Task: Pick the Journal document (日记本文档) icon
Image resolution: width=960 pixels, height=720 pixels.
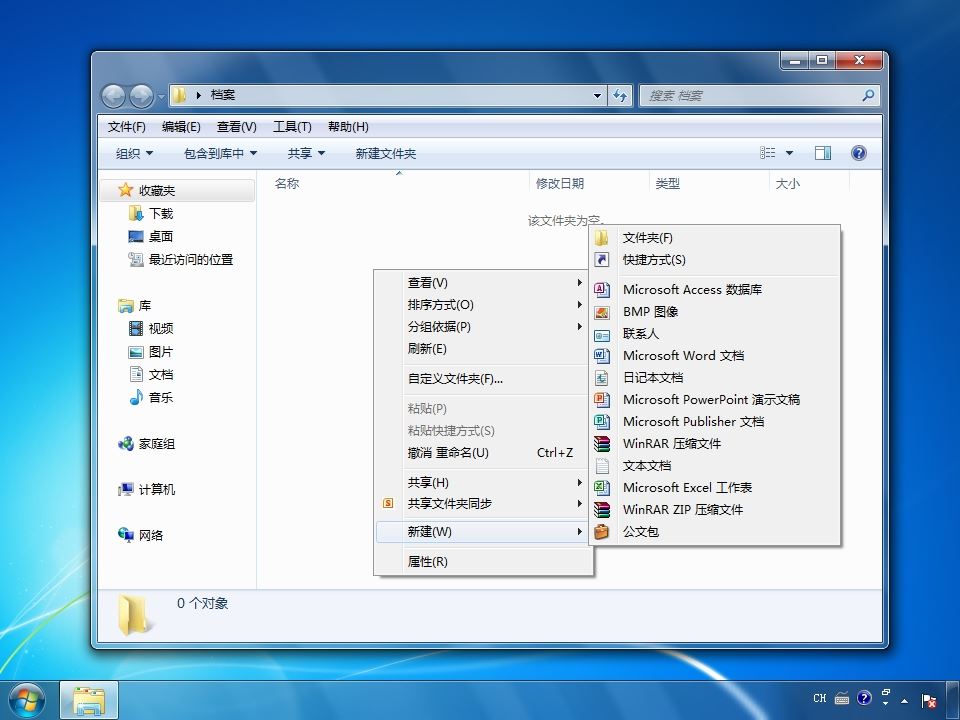Action: (x=602, y=378)
